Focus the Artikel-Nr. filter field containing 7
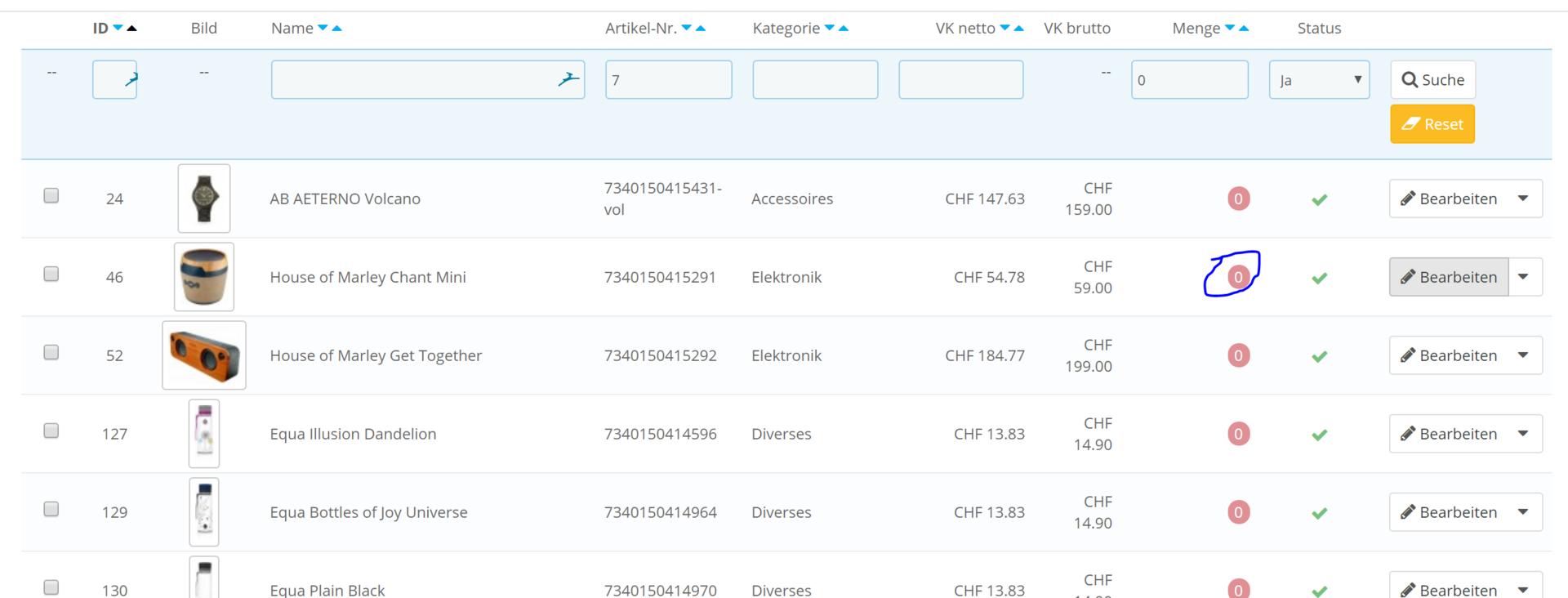Screen dimensions: 1568x598 point(669,80)
